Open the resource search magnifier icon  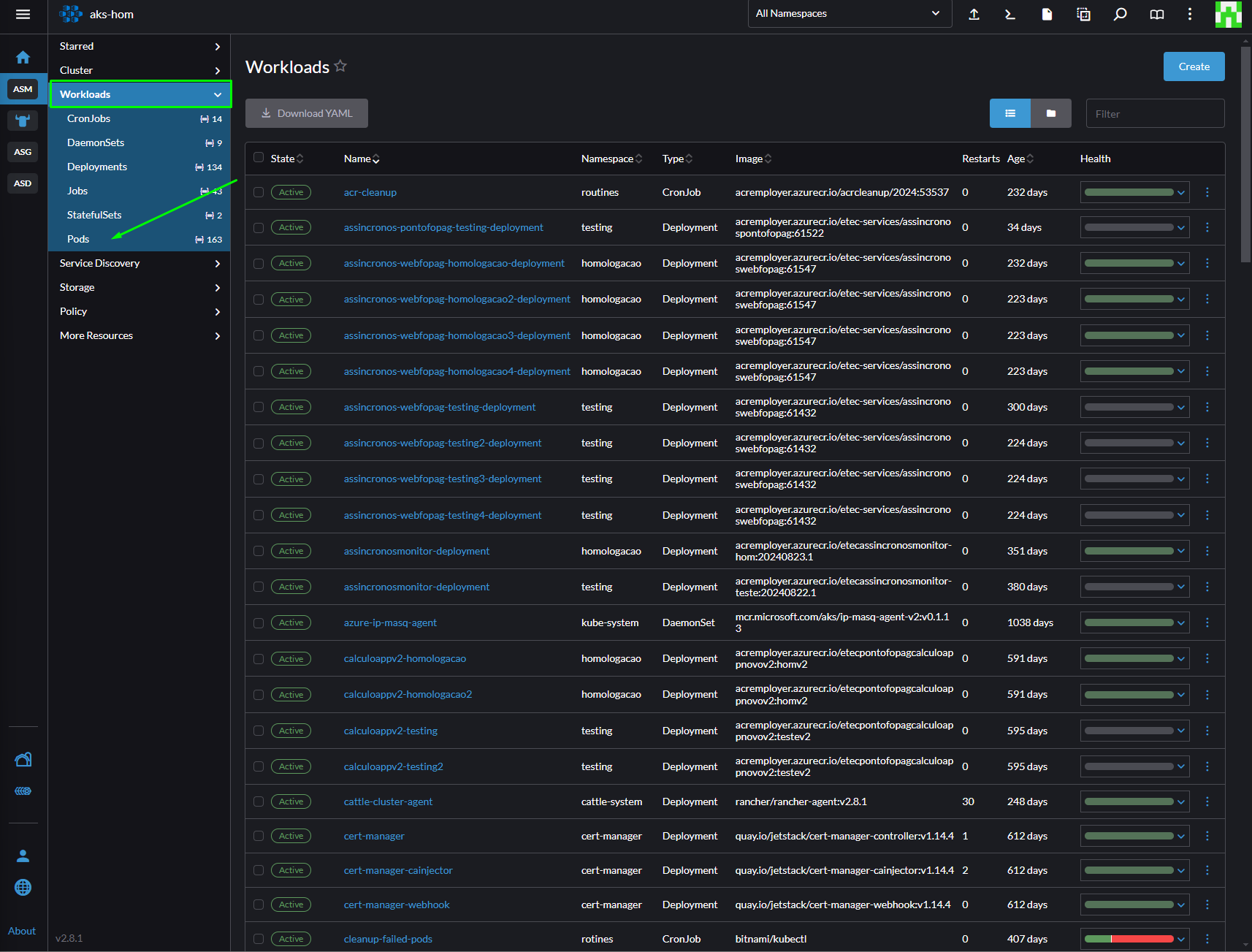pos(1120,14)
